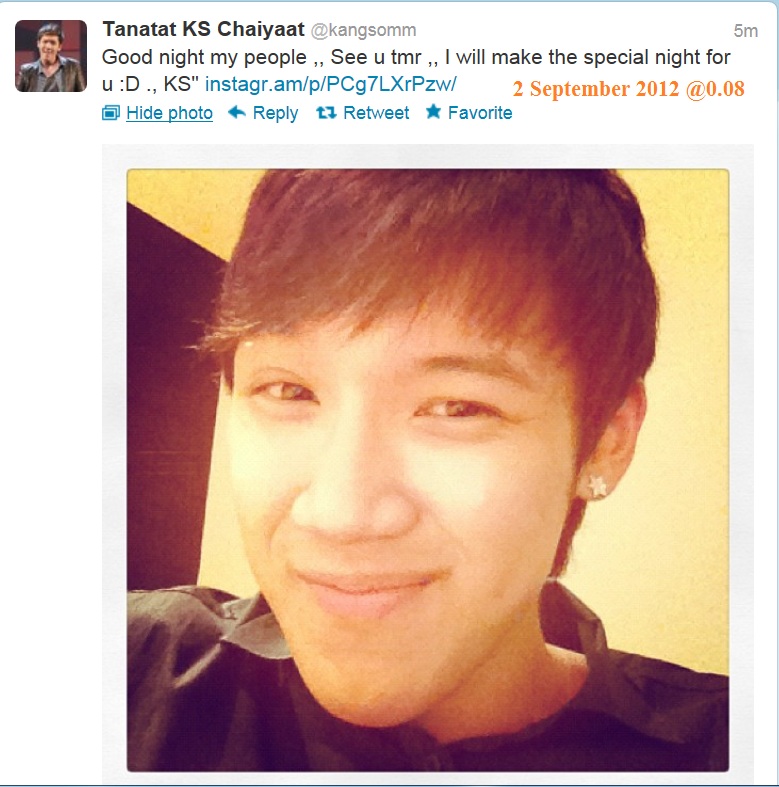The image size is (779, 787).
Task: Click the tweet text "Good night my people"
Action: (x=204, y=57)
